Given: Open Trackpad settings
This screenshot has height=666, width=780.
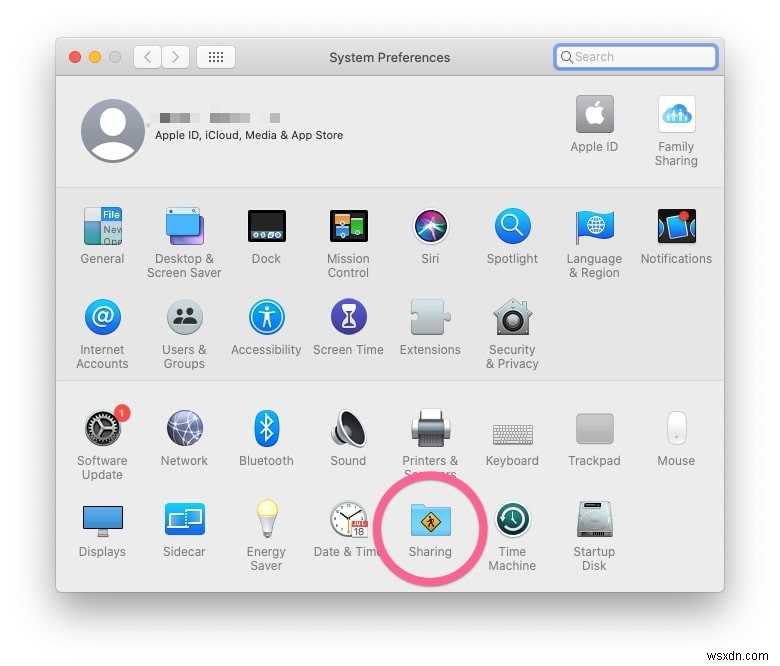Looking at the screenshot, I should [x=594, y=428].
